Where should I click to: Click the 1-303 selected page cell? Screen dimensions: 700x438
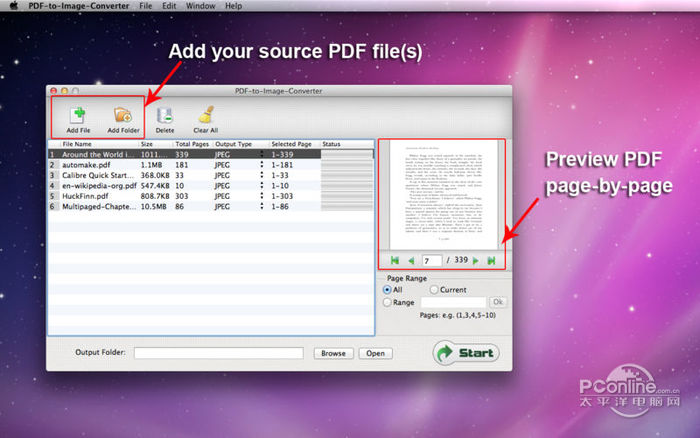tap(282, 196)
